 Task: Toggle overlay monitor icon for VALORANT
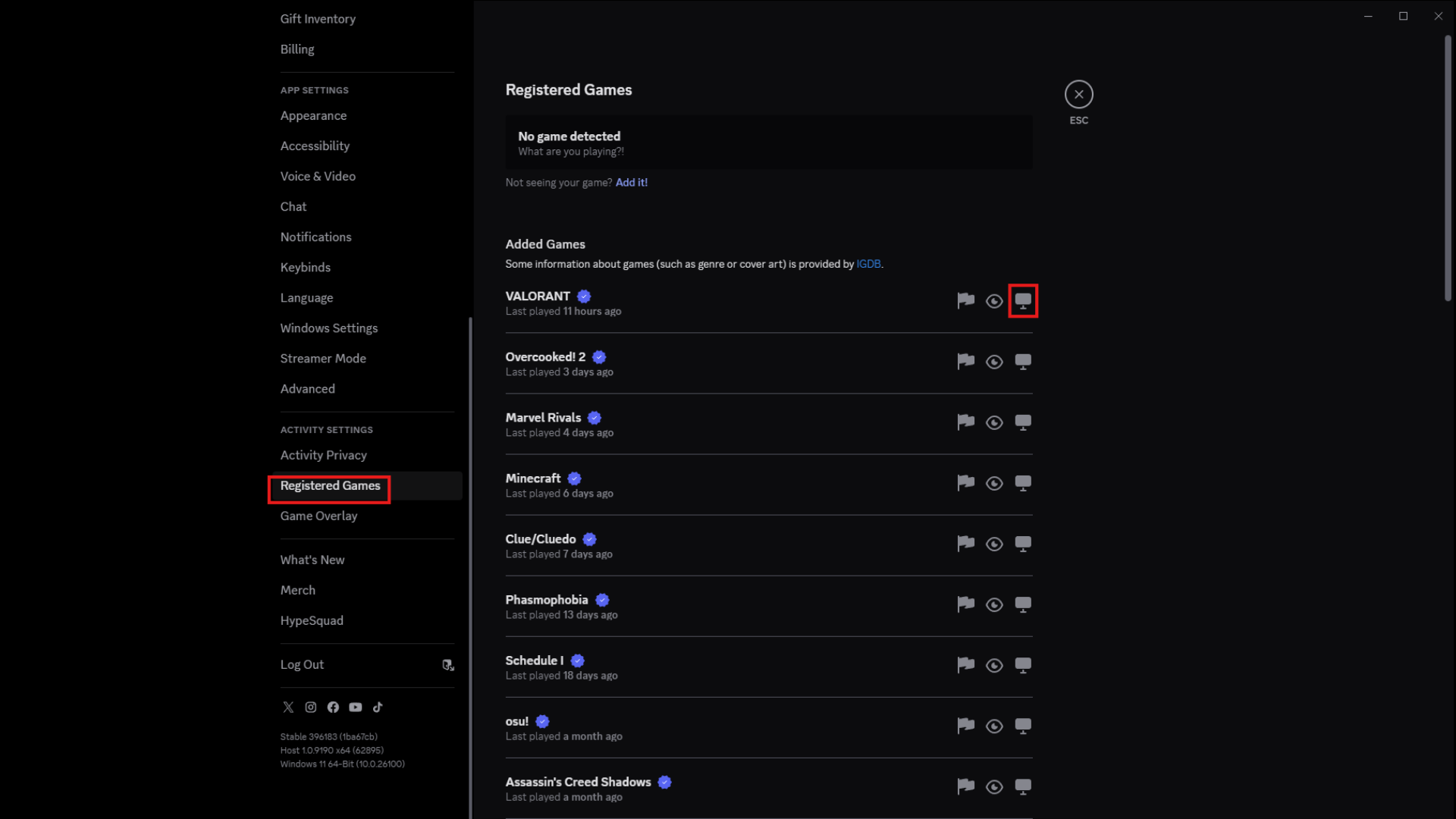click(x=1023, y=301)
